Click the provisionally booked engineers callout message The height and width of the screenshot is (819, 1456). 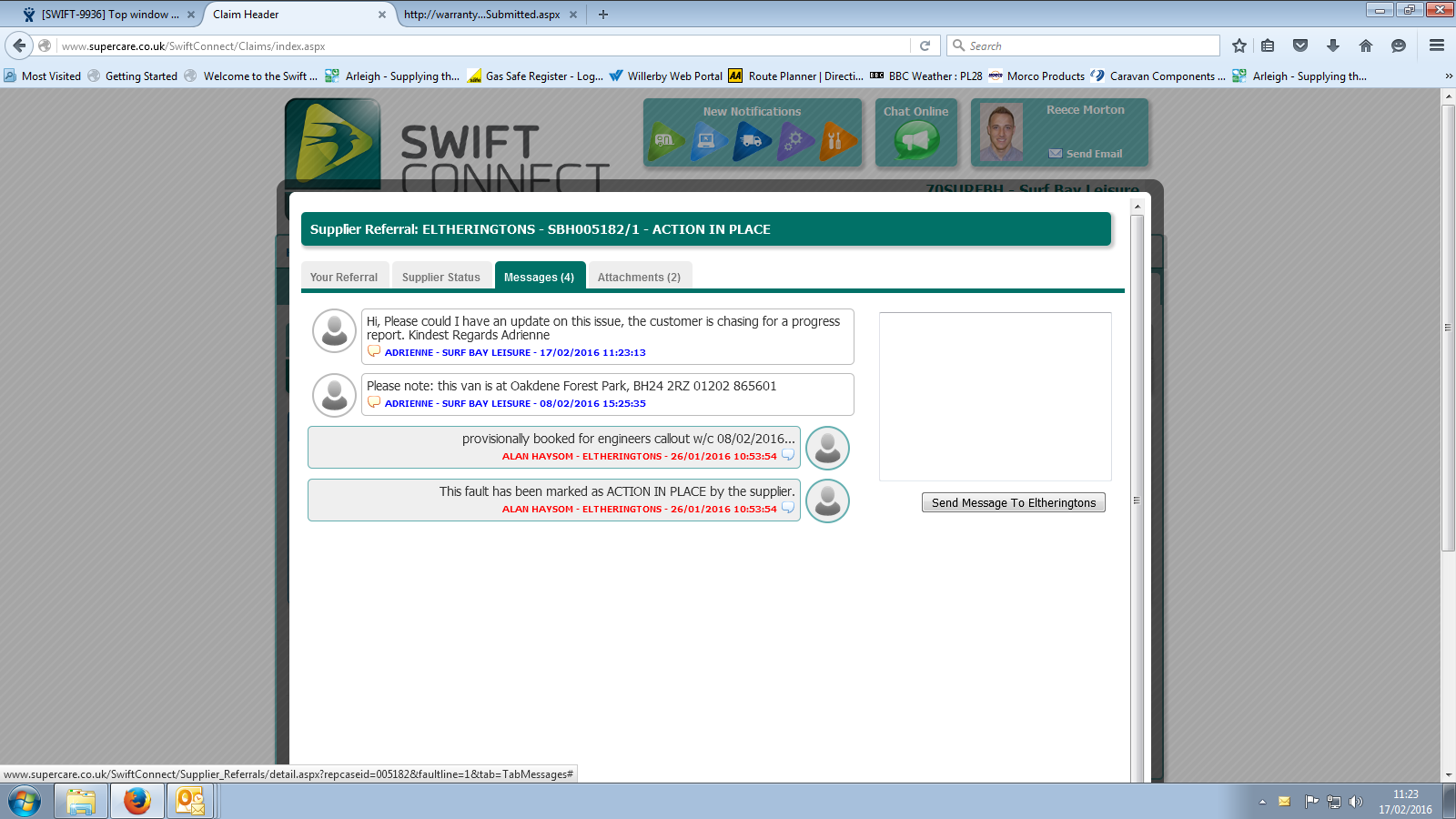click(554, 447)
